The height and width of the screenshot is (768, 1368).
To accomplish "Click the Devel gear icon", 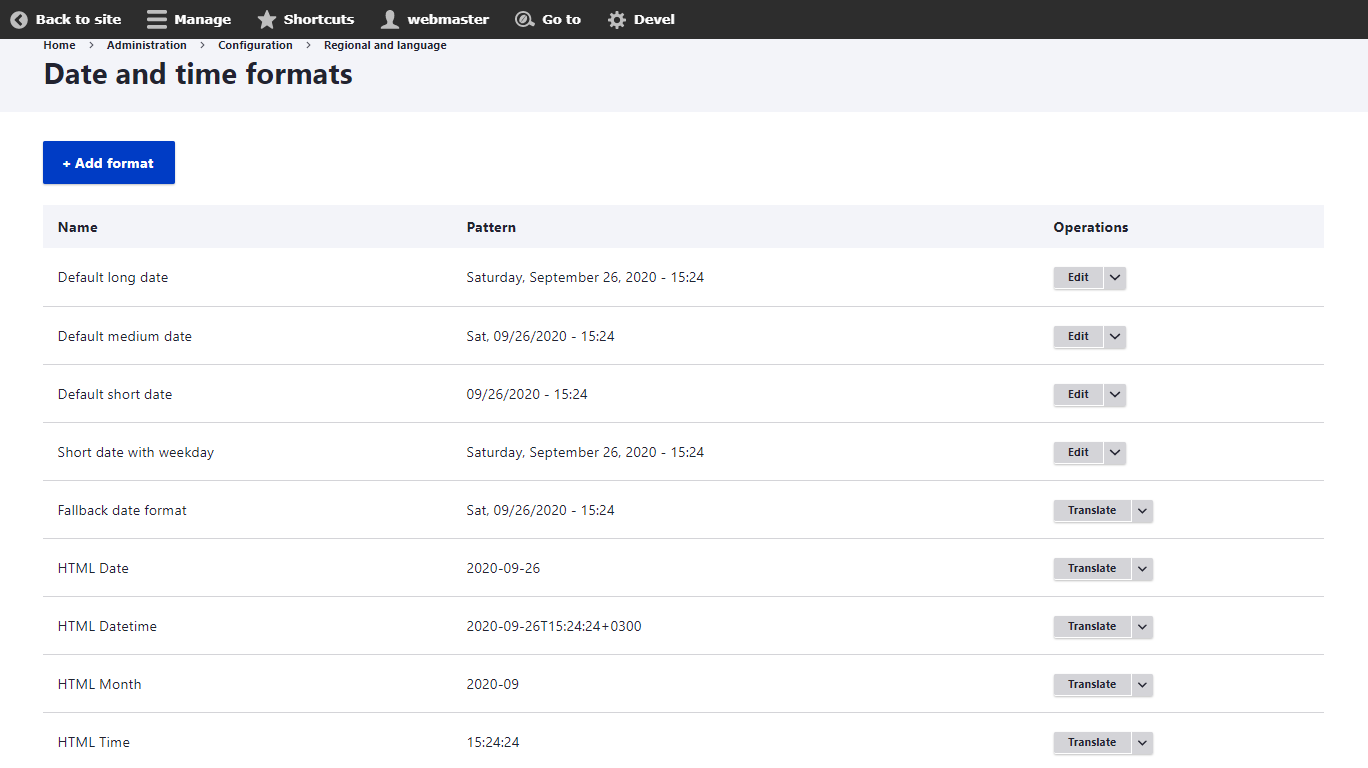I will pyautogui.click(x=617, y=19).
